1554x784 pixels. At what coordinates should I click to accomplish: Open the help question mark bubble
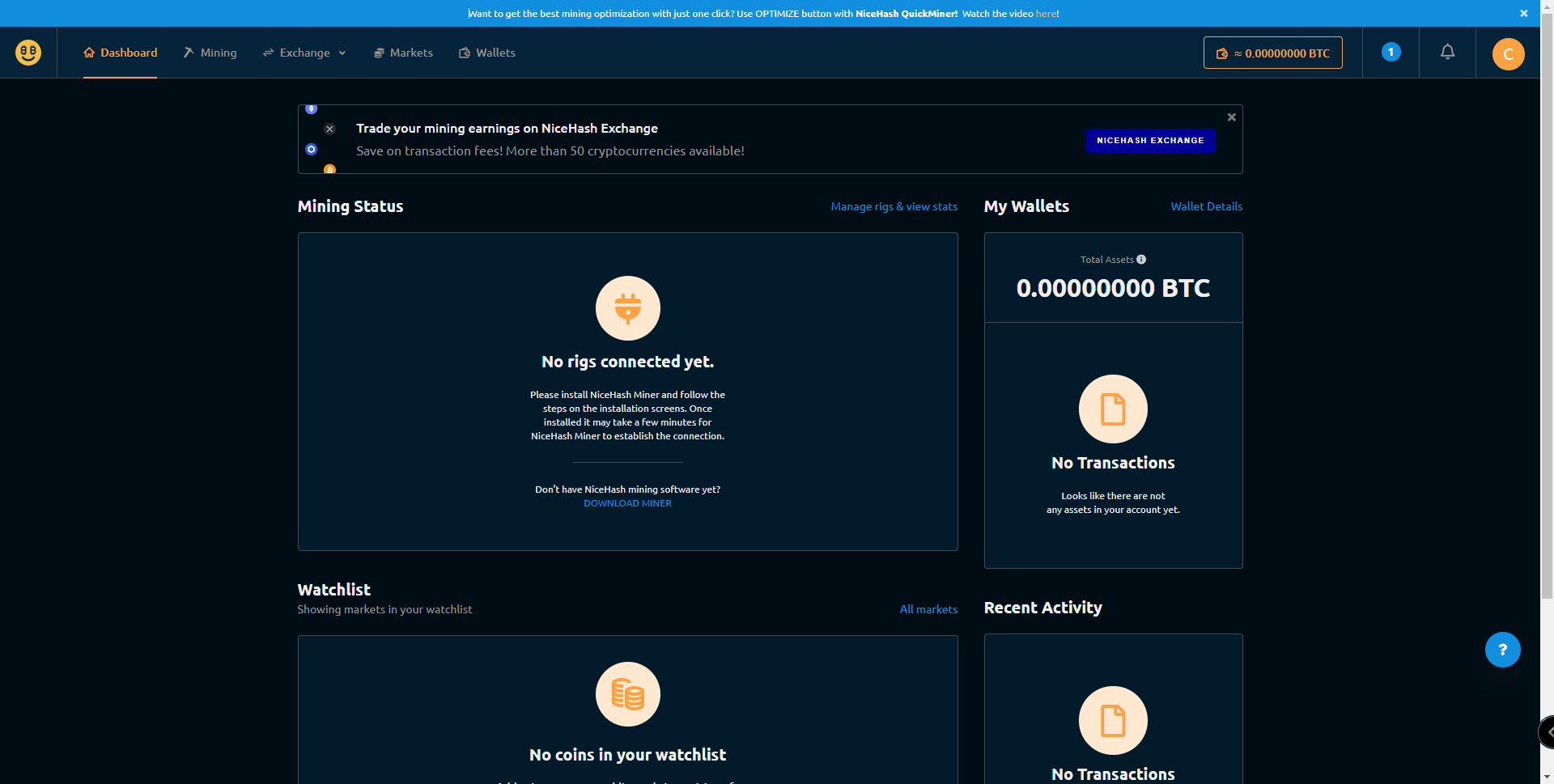[1502, 650]
